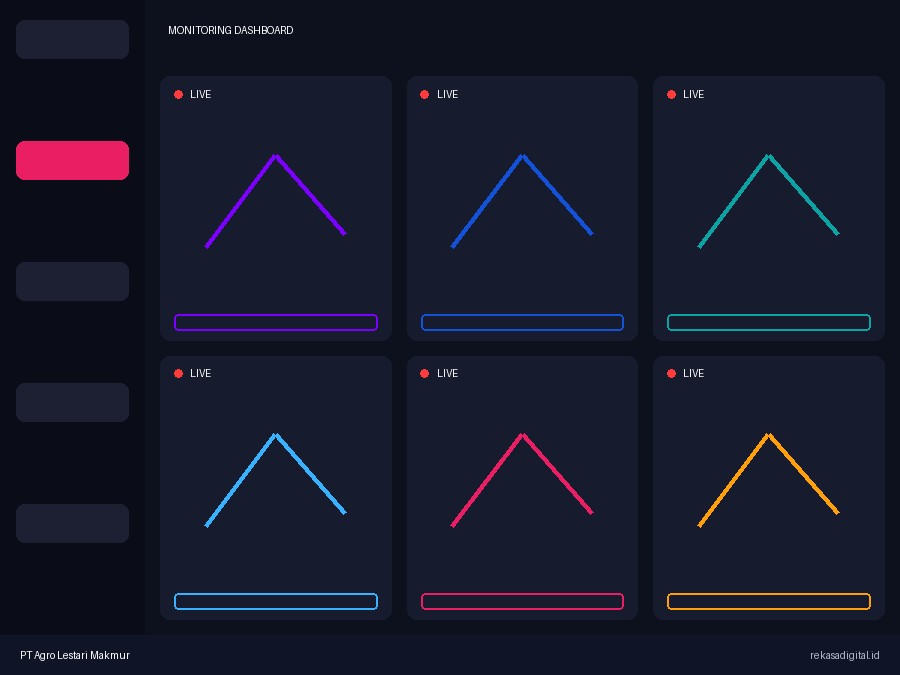Click the teal outlined bar
Viewport: 900px width, 675px height.
(x=769, y=323)
